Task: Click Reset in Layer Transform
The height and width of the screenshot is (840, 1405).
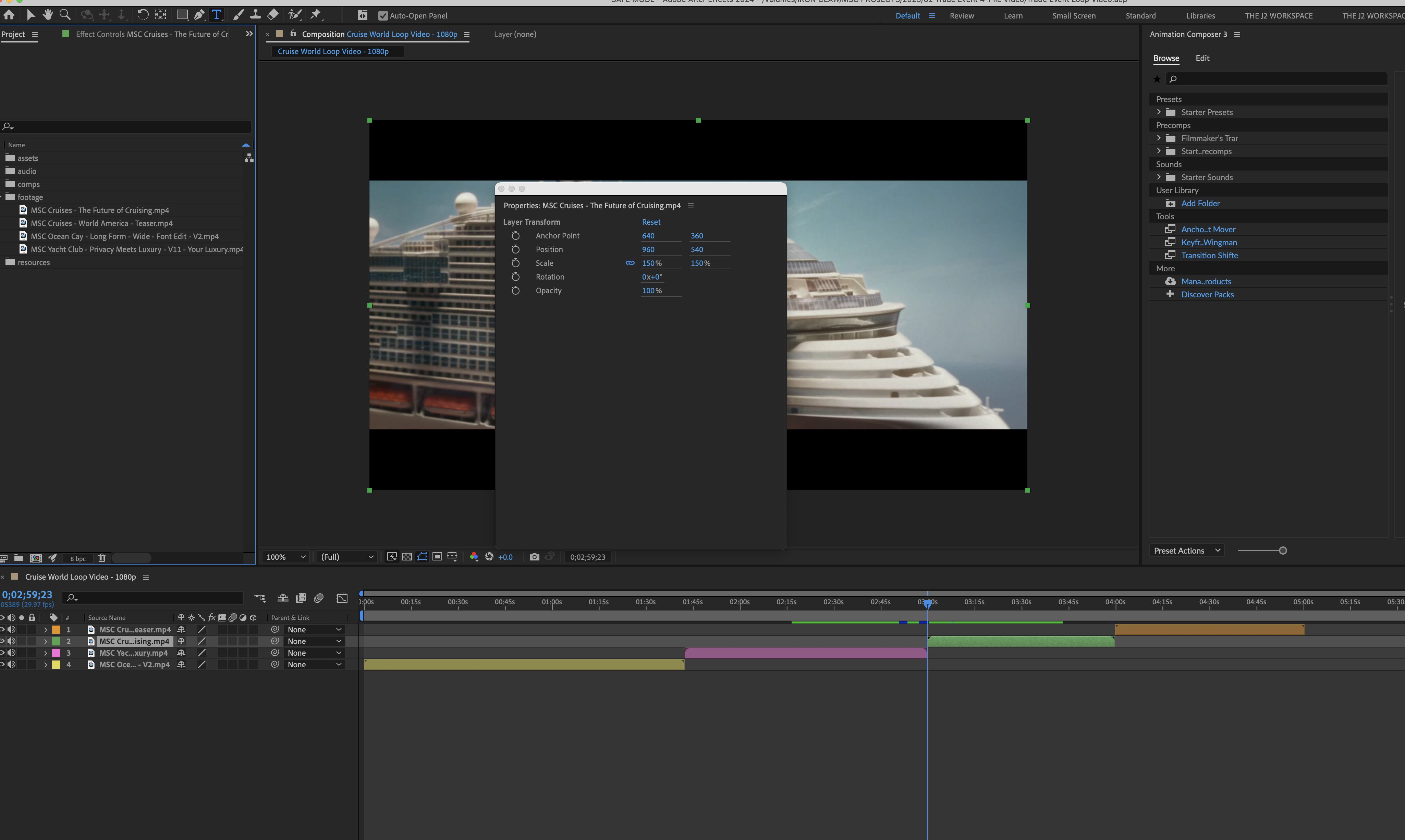Action: (x=651, y=222)
